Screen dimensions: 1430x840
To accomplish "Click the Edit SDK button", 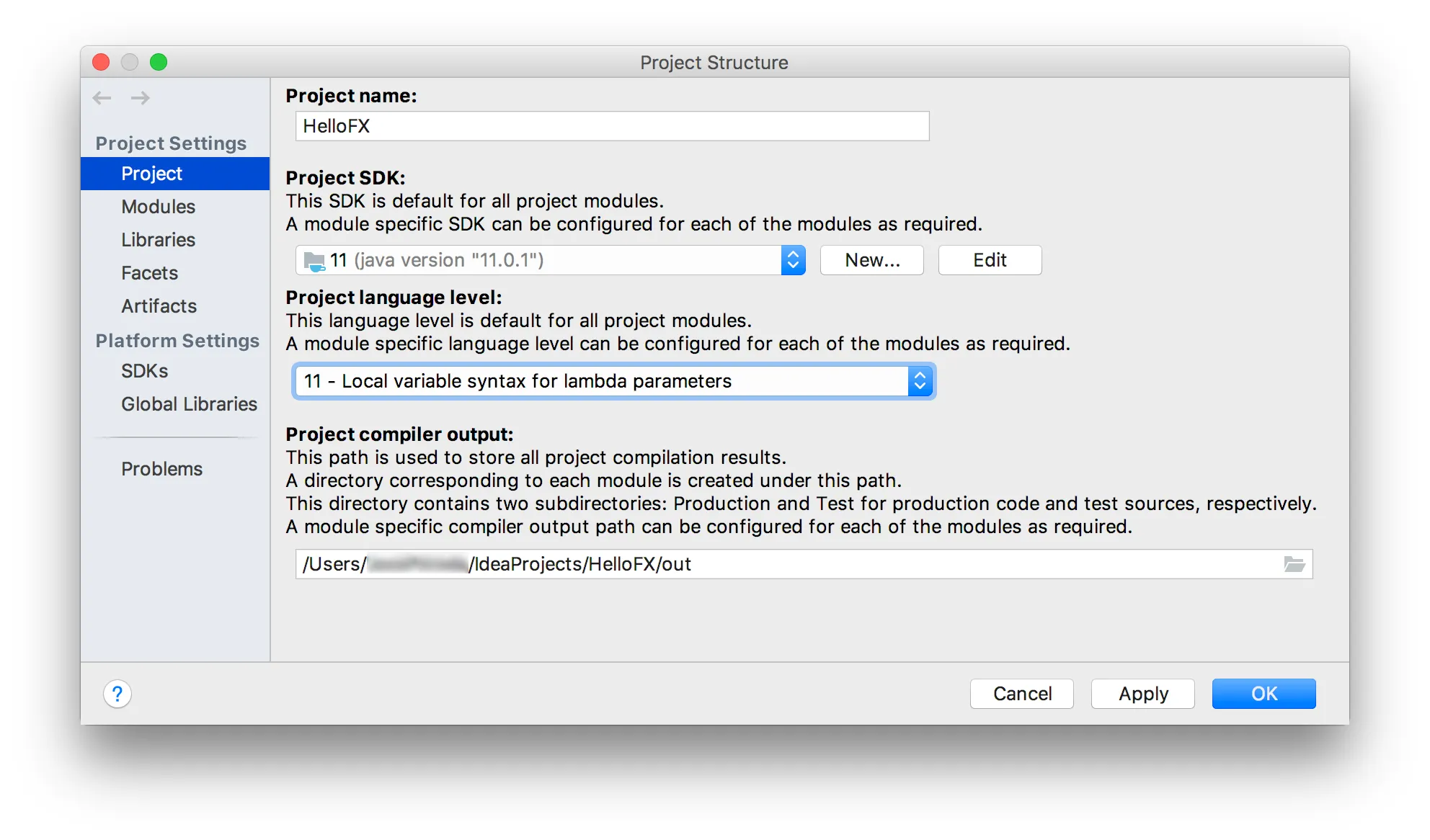I will tap(990, 260).
